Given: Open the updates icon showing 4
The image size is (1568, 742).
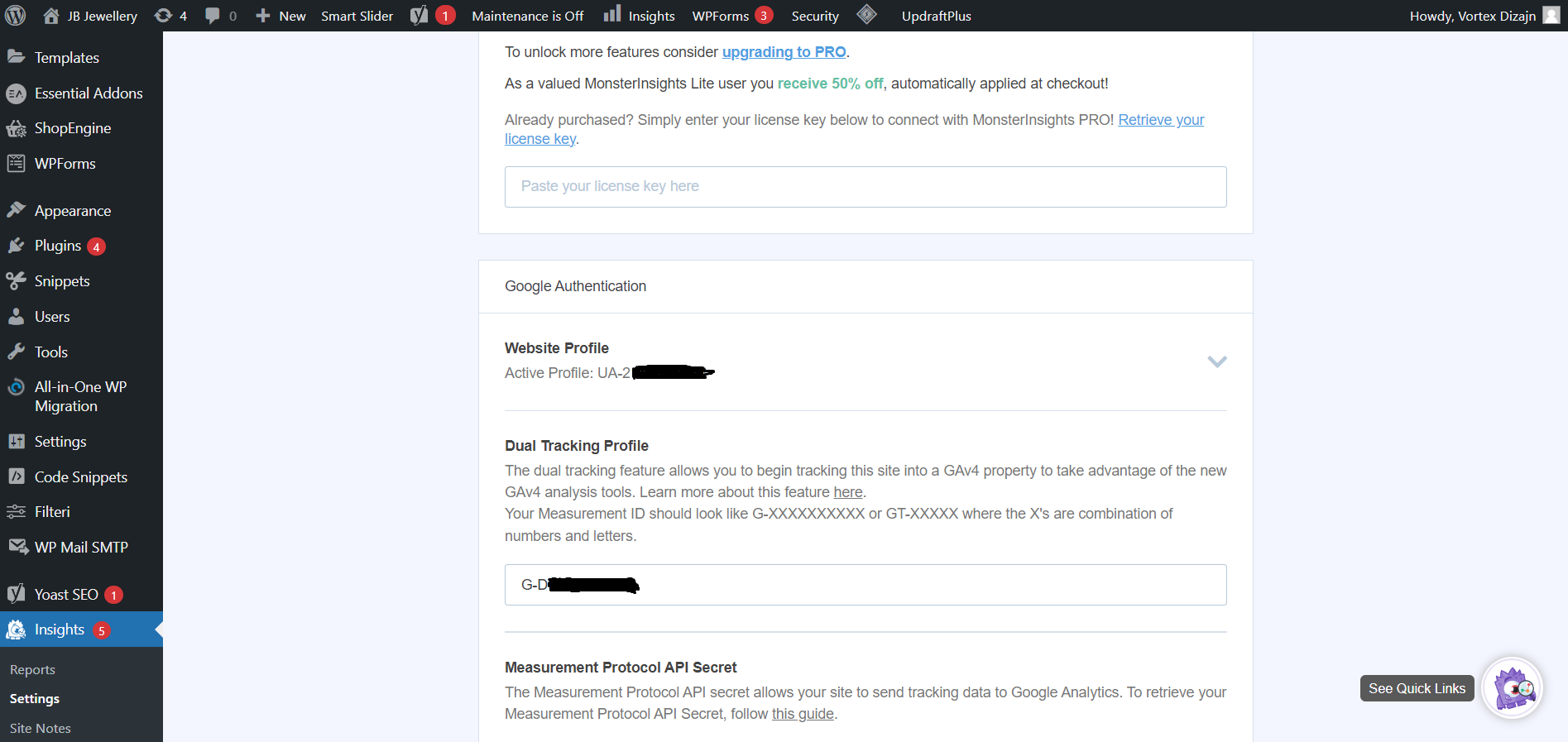Looking at the screenshot, I should point(164,16).
